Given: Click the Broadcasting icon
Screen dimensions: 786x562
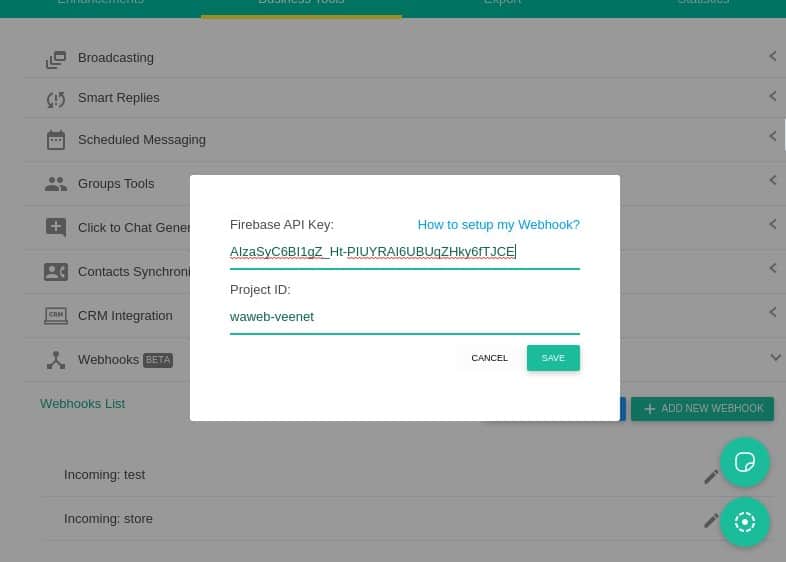Looking at the screenshot, I should point(56,59).
